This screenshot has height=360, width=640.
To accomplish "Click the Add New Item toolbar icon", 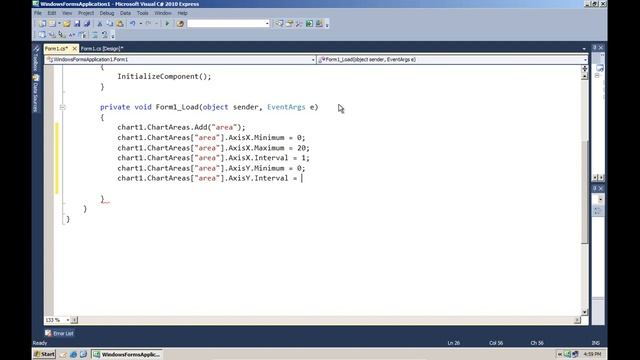I will [52, 24].
